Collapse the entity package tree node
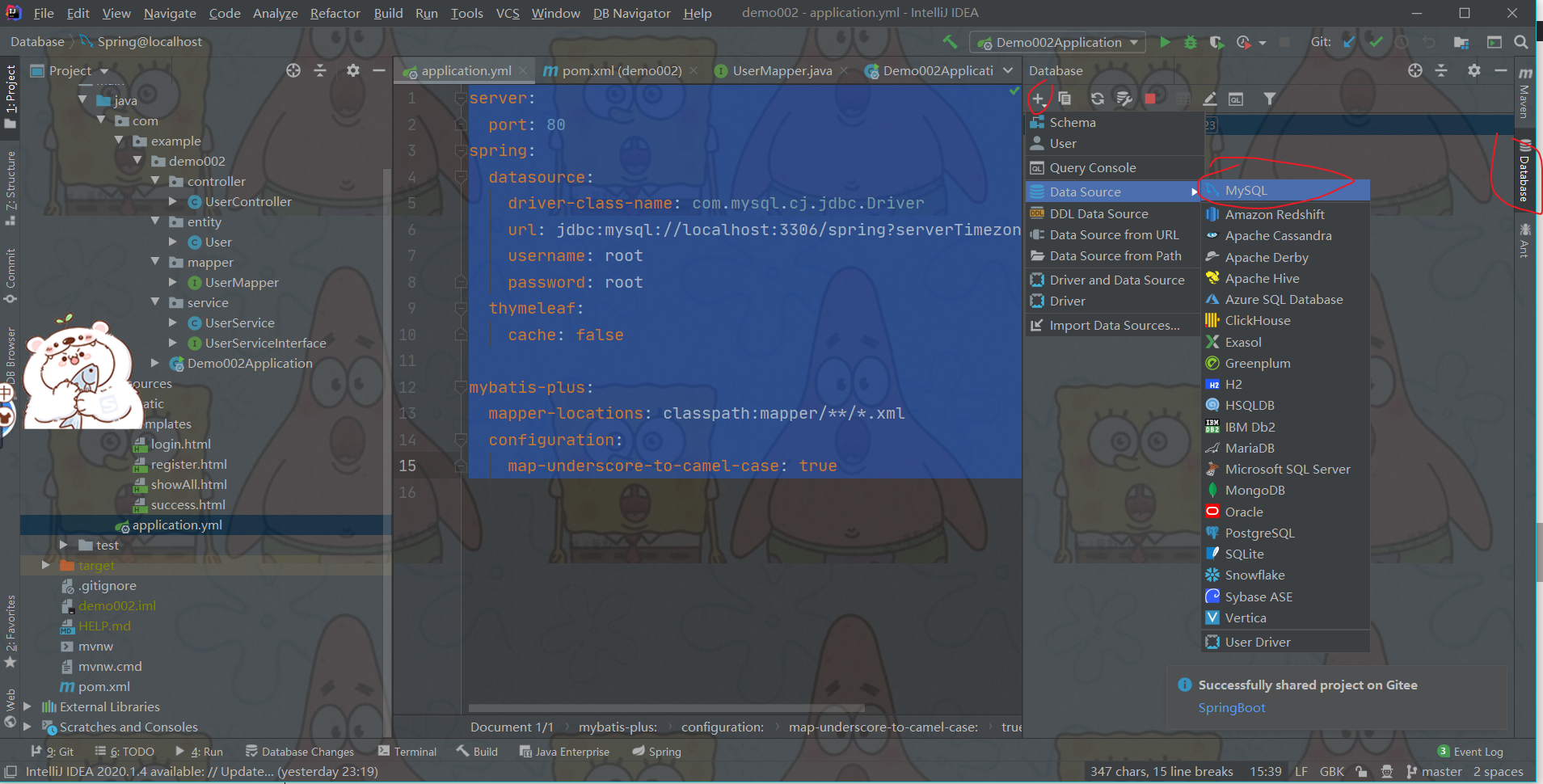Screen dimensions: 1543x784 click(156, 221)
